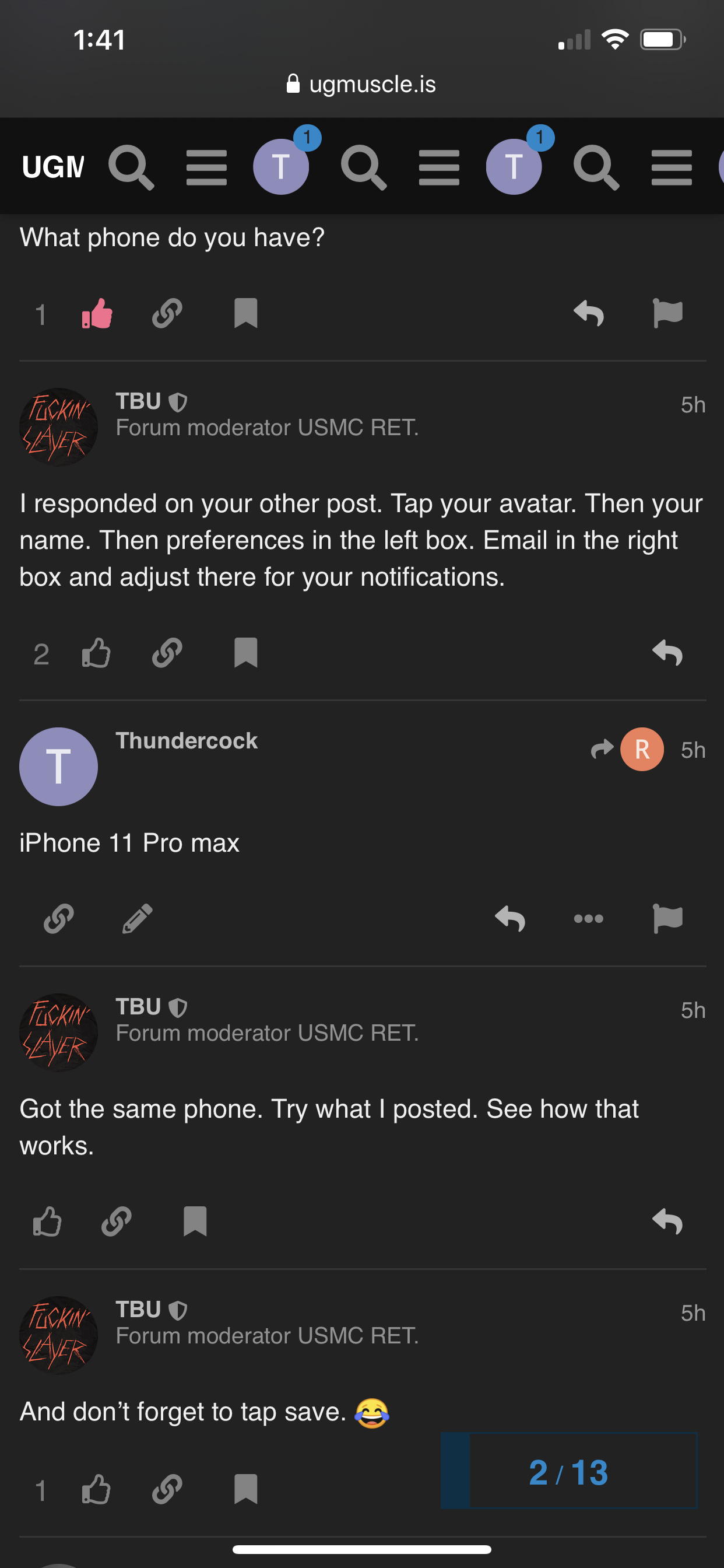Open Thundercock's profile from username
The width and height of the screenshot is (724, 1568).
186,741
